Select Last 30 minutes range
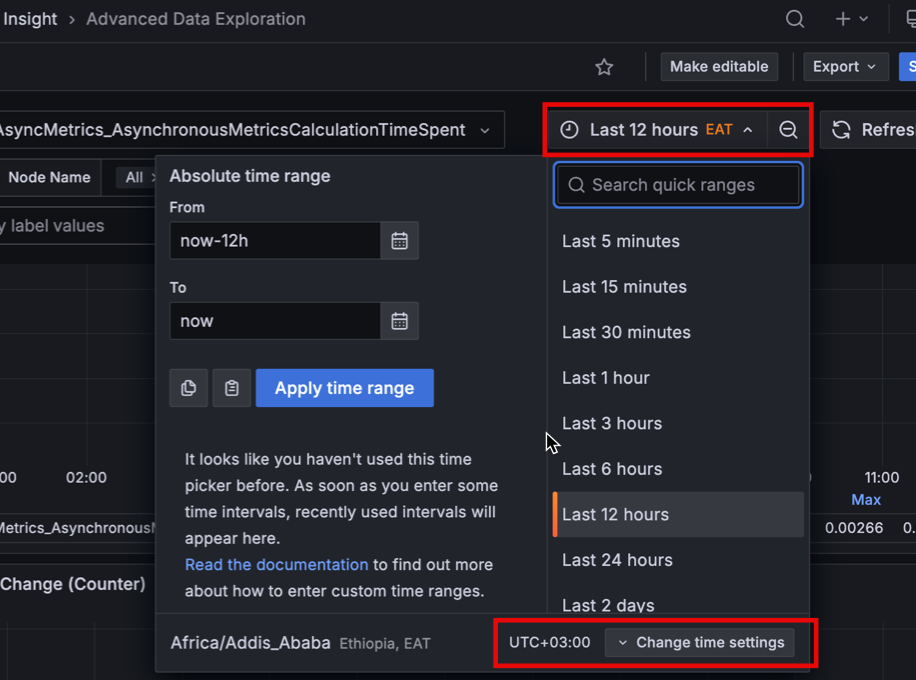 (678, 332)
